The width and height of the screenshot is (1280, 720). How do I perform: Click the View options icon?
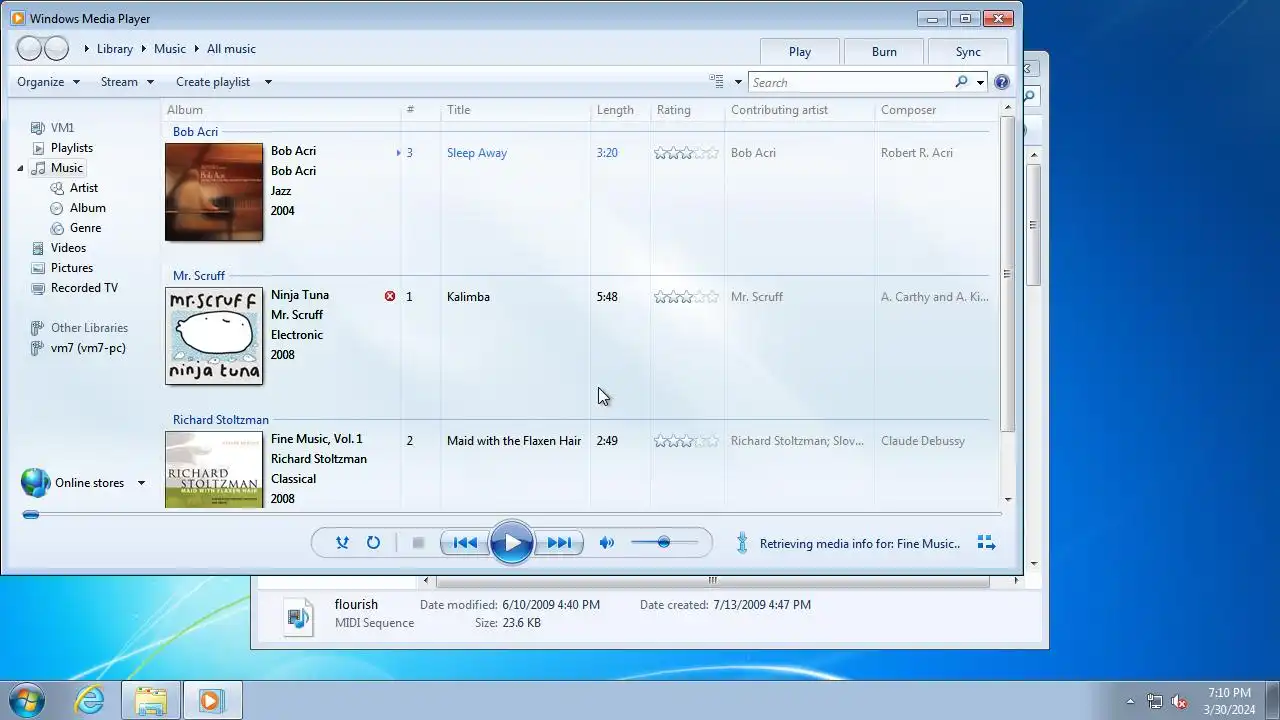coord(716,82)
